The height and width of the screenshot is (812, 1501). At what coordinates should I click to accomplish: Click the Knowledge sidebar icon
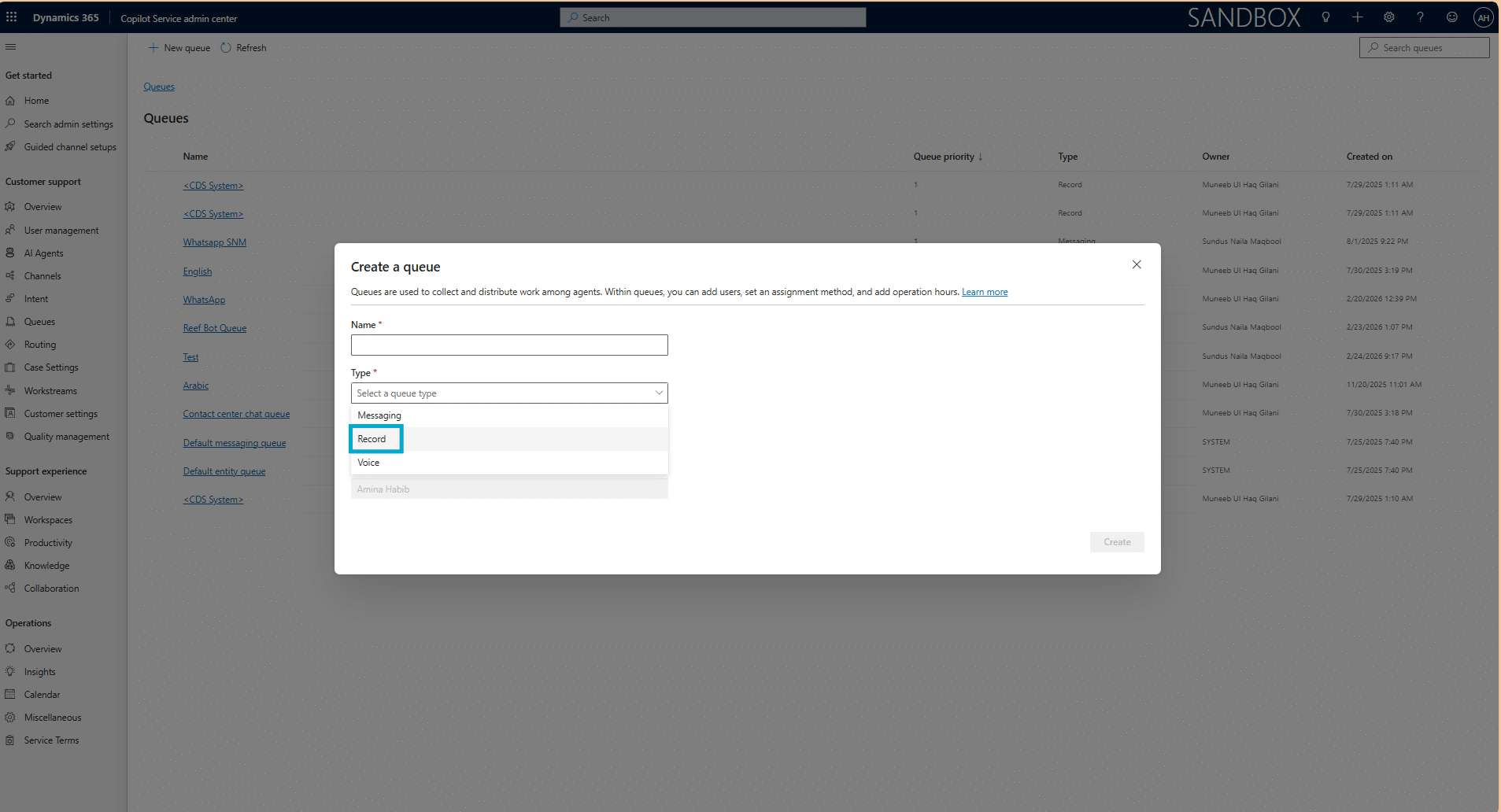point(10,565)
